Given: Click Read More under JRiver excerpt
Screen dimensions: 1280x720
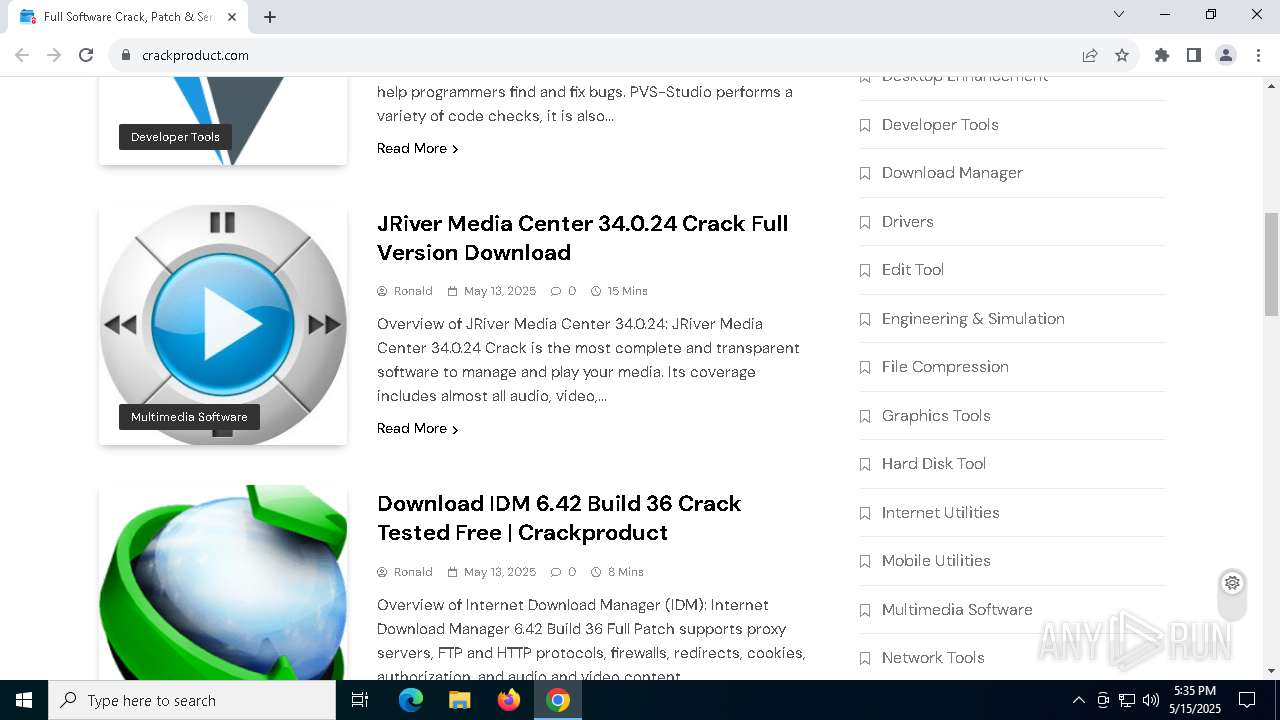Looking at the screenshot, I should [x=417, y=428].
